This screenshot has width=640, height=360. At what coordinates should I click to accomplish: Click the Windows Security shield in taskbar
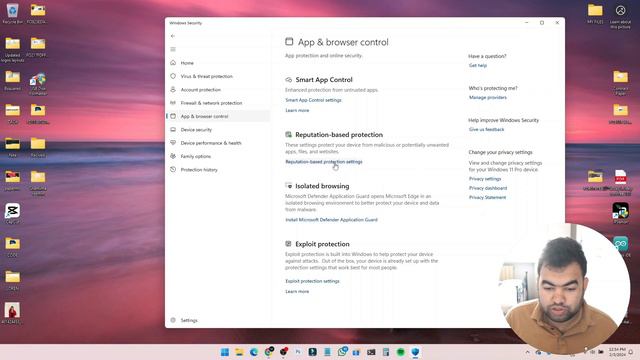[x=415, y=352]
